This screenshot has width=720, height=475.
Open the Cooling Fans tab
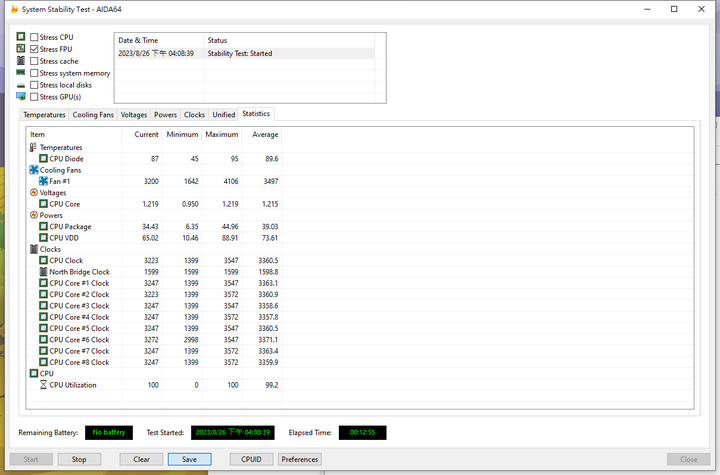click(93, 114)
